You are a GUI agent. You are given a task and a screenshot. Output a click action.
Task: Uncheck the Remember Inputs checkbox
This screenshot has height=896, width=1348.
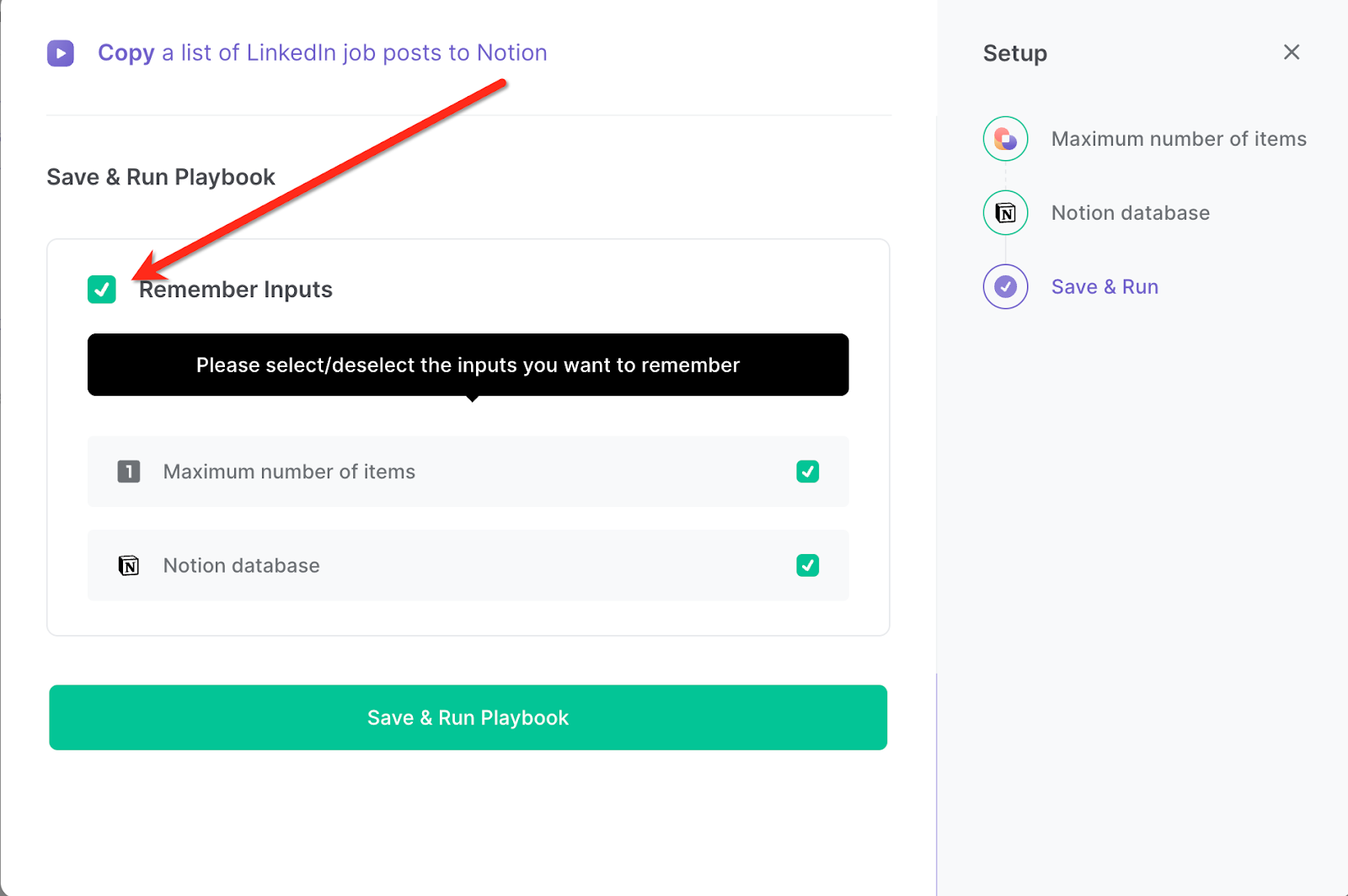(102, 290)
